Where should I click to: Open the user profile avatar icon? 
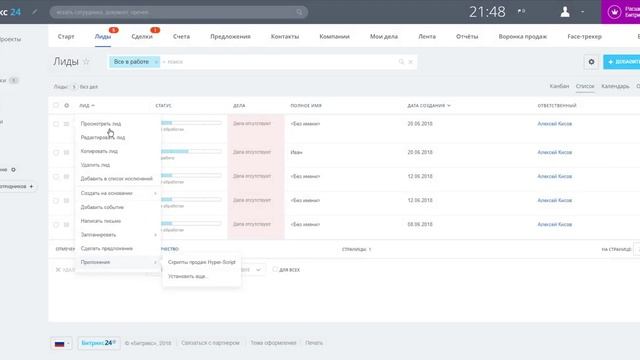[565, 11]
